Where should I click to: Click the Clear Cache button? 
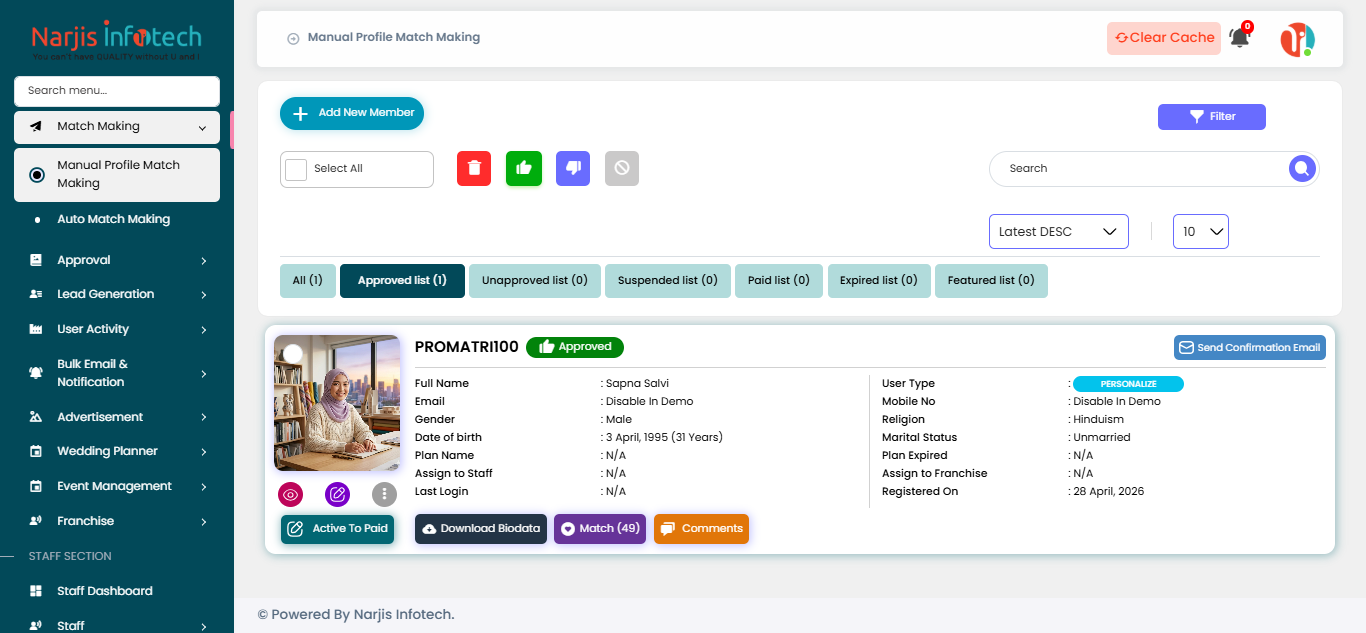coord(1164,38)
